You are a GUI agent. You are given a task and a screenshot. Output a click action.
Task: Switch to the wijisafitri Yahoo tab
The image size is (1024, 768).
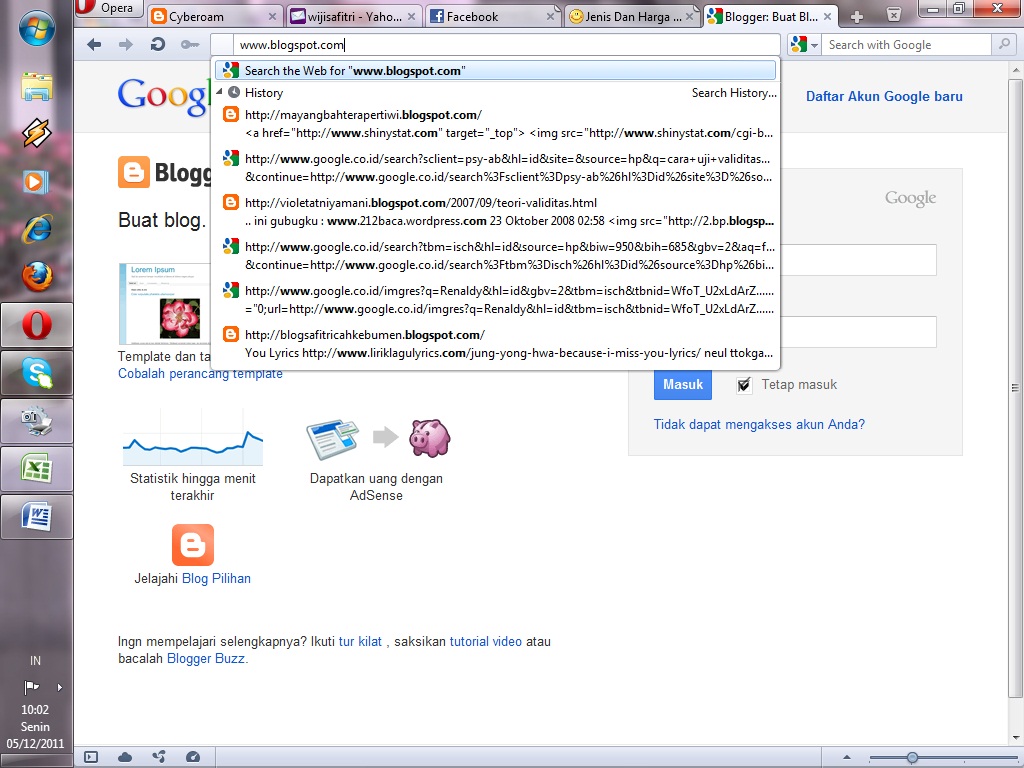pos(355,16)
